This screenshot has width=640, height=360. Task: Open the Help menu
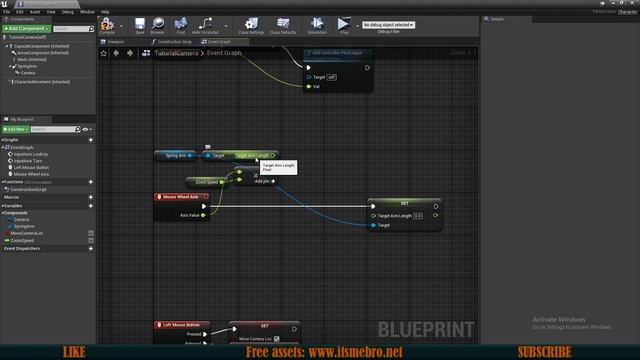[105, 12]
